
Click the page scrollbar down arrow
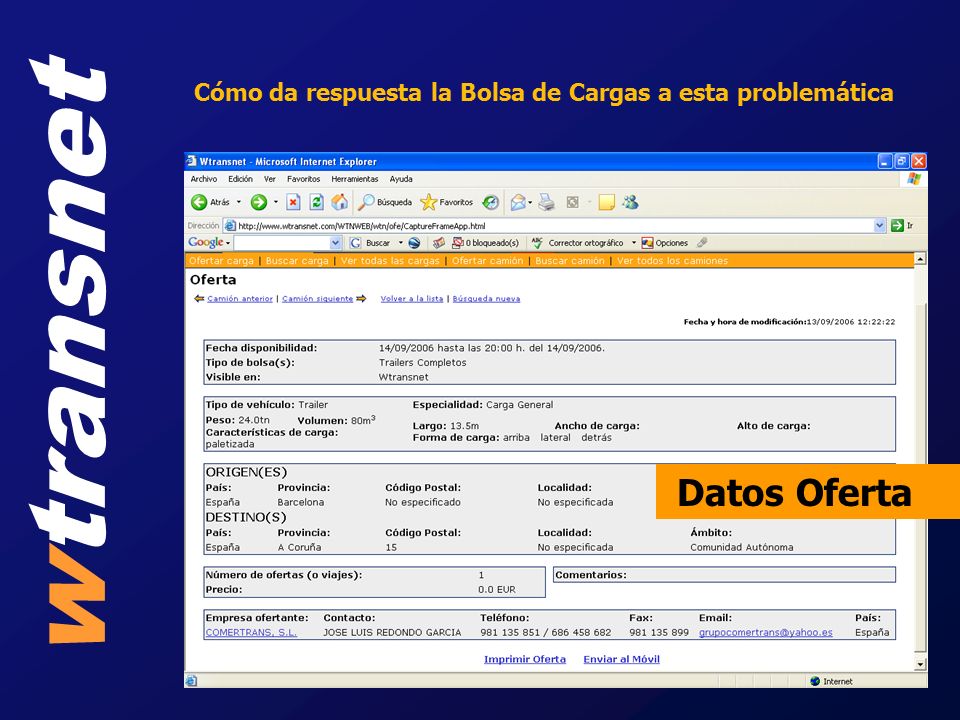920,664
